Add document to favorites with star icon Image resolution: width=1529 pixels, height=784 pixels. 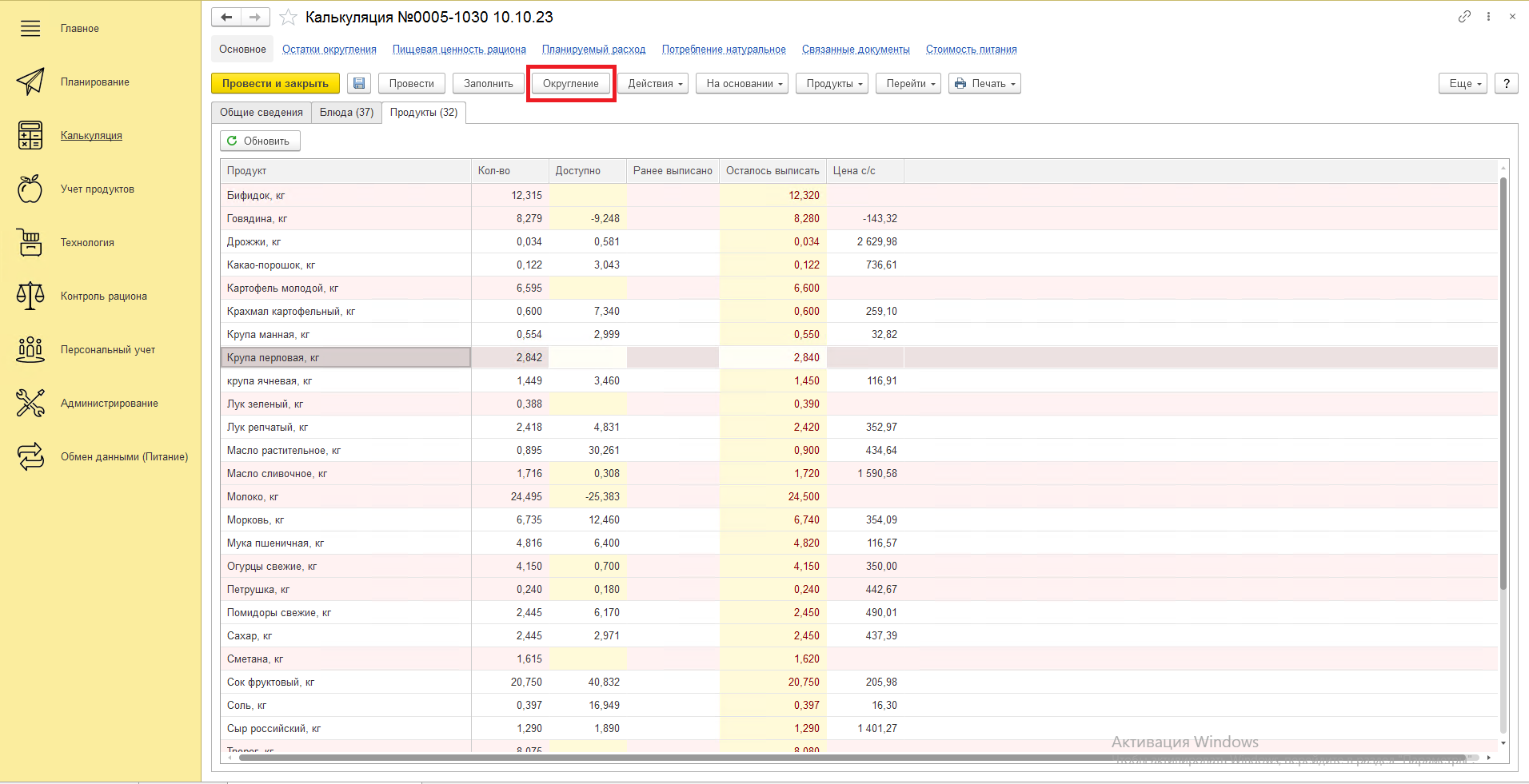(x=289, y=17)
